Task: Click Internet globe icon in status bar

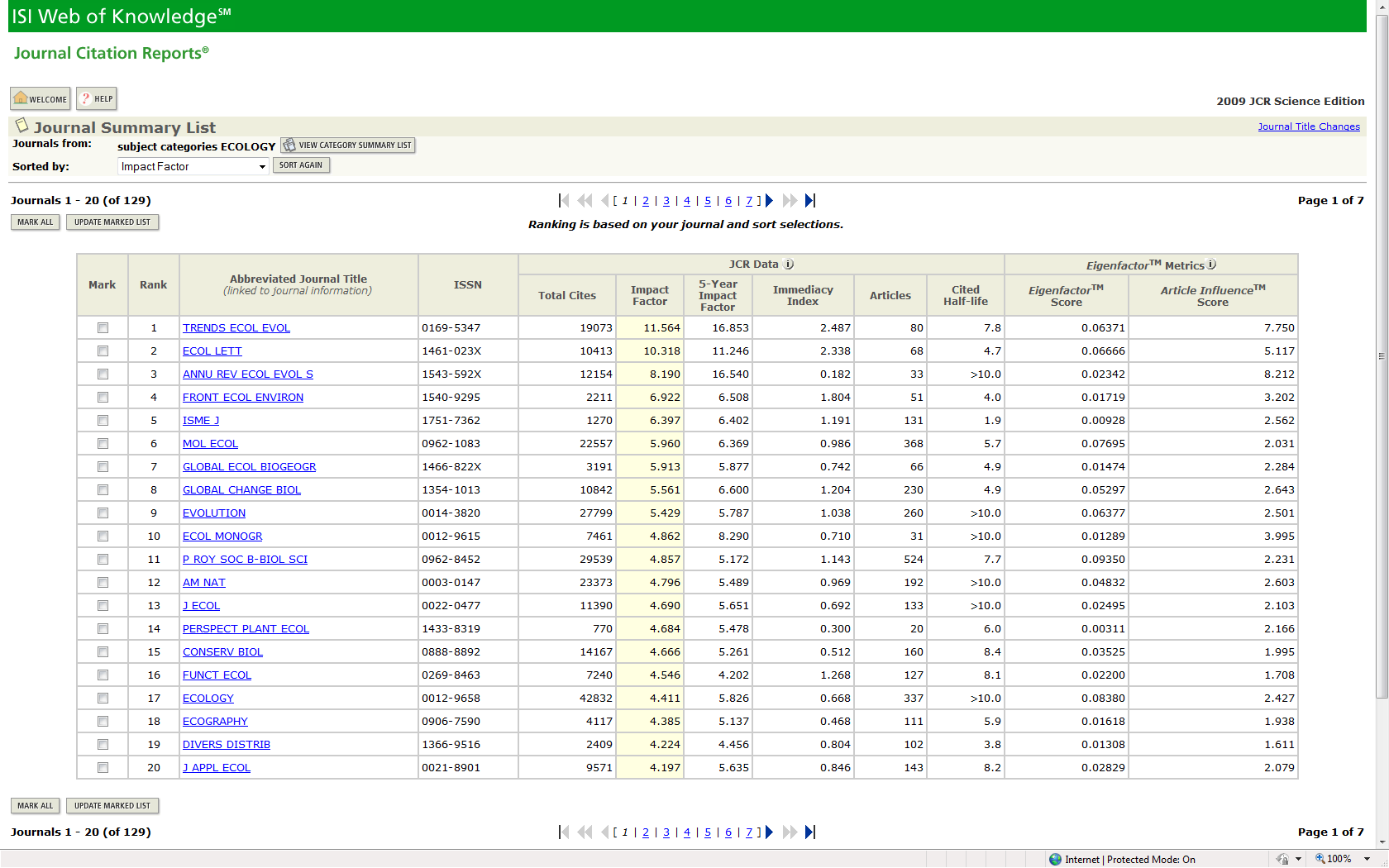Action: pyautogui.click(x=1055, y=860)
